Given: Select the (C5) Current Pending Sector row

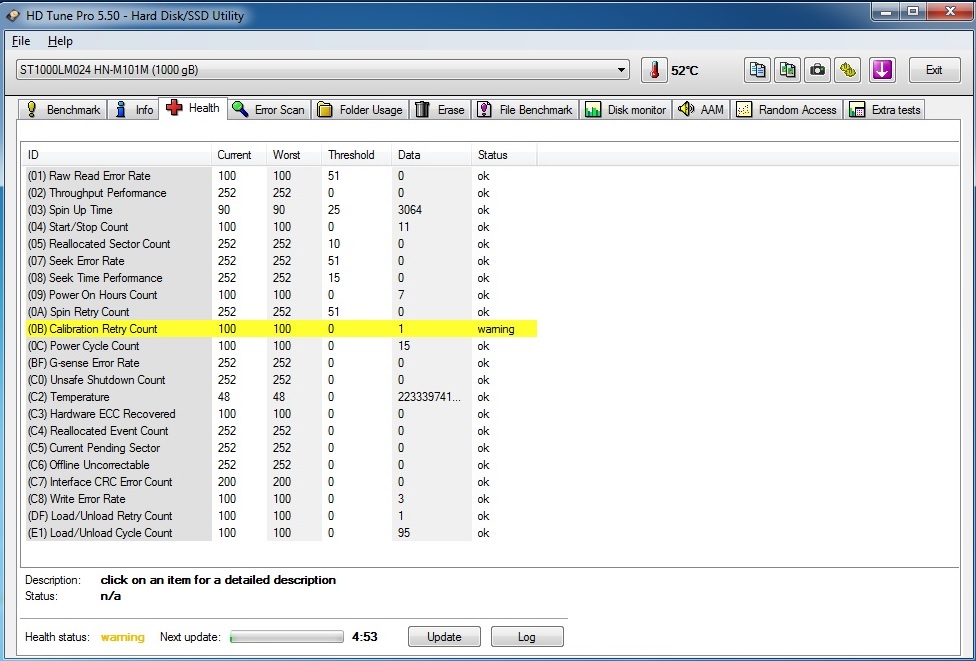Looking at the screenshot, I should point(280,448).
